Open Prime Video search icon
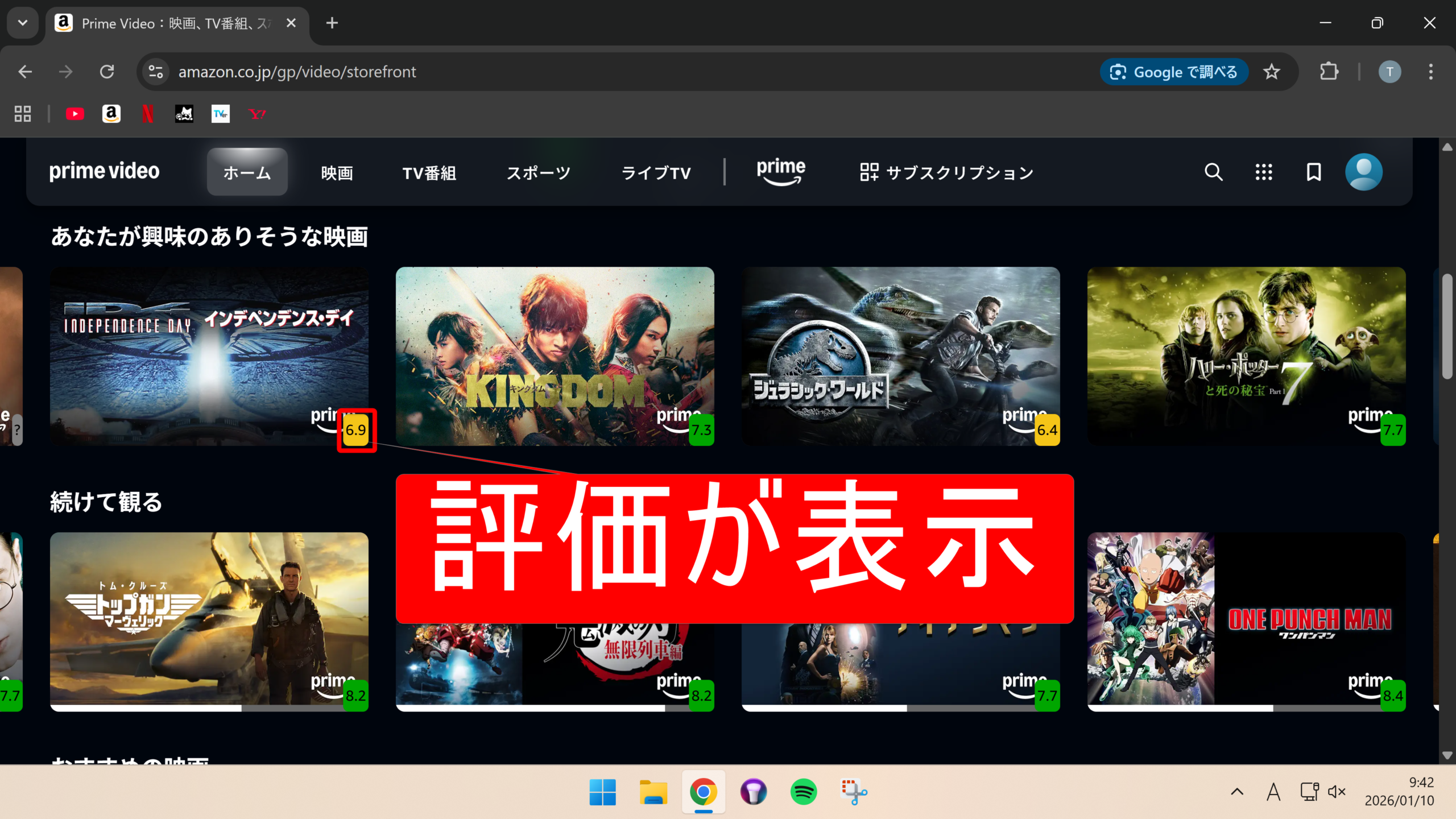 (x=1213, y=172)
